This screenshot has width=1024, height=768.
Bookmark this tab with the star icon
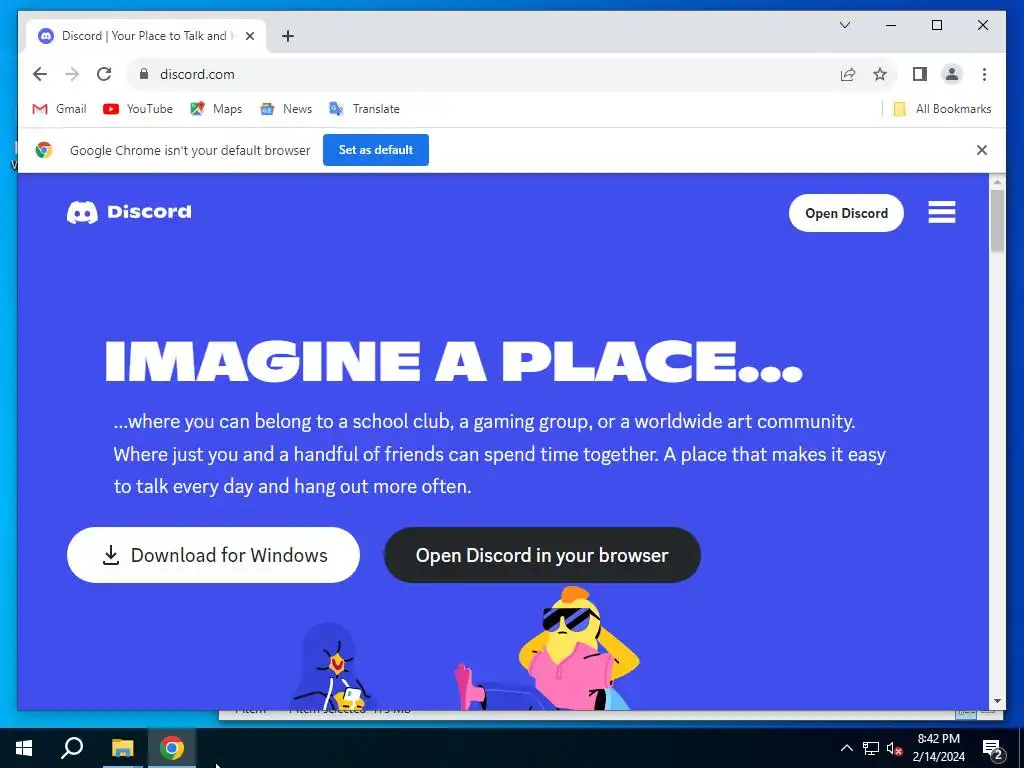[880, 74]
